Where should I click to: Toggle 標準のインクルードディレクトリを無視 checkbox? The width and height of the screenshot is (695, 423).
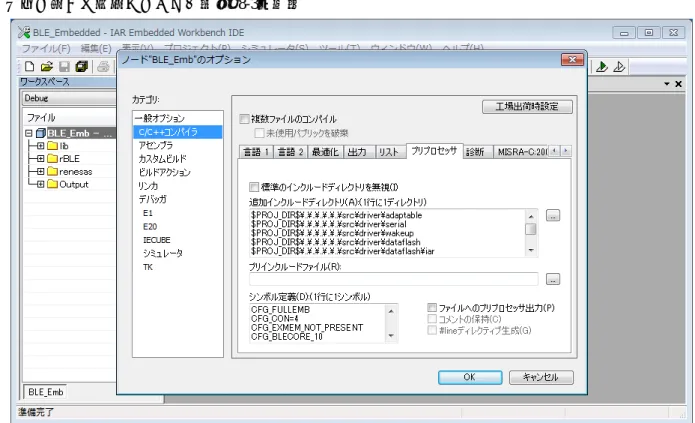coord(254,187)
